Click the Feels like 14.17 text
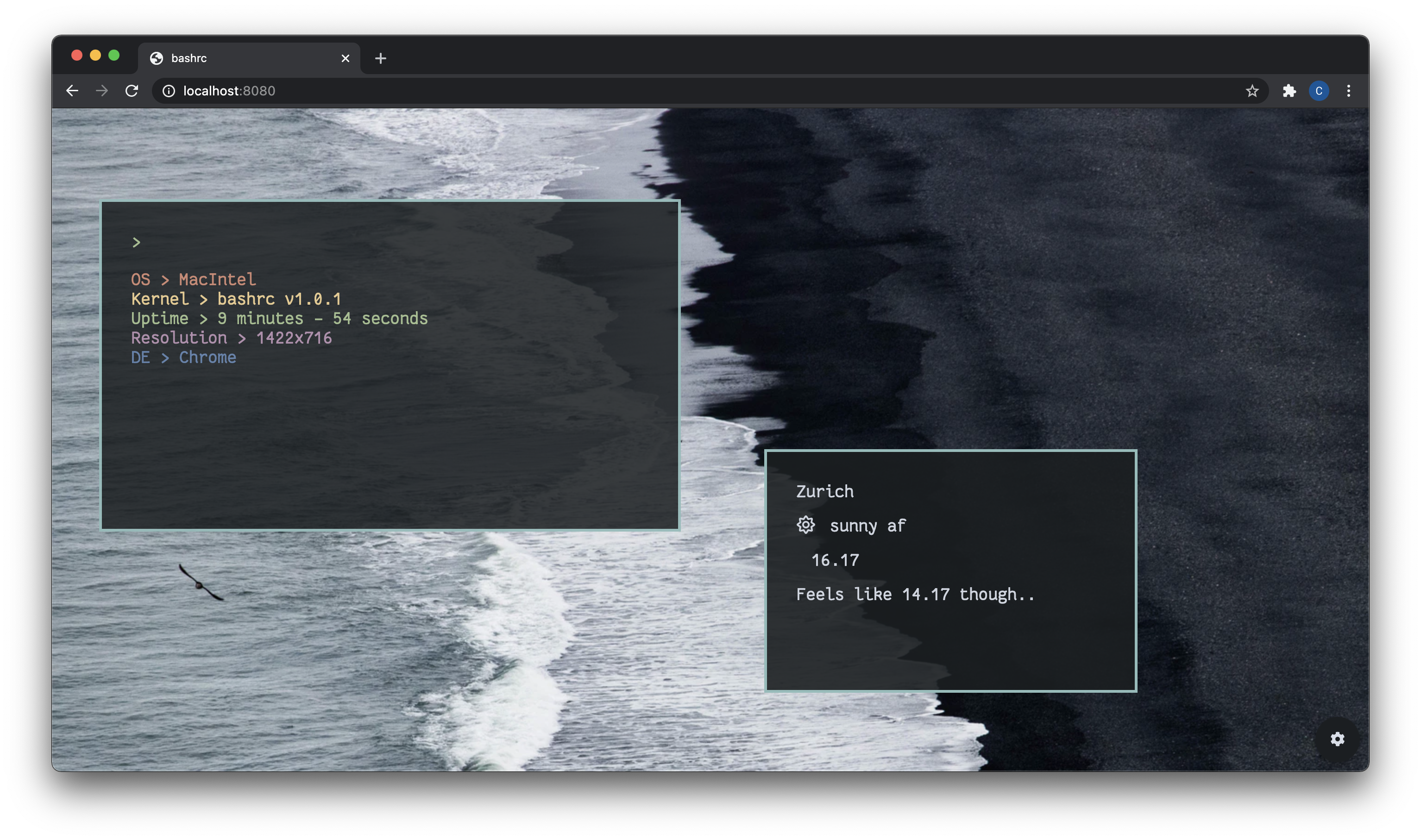Image resolution: width=1421 pixels, height=840 pixels. pyautogui.click(x=915, y=594)
